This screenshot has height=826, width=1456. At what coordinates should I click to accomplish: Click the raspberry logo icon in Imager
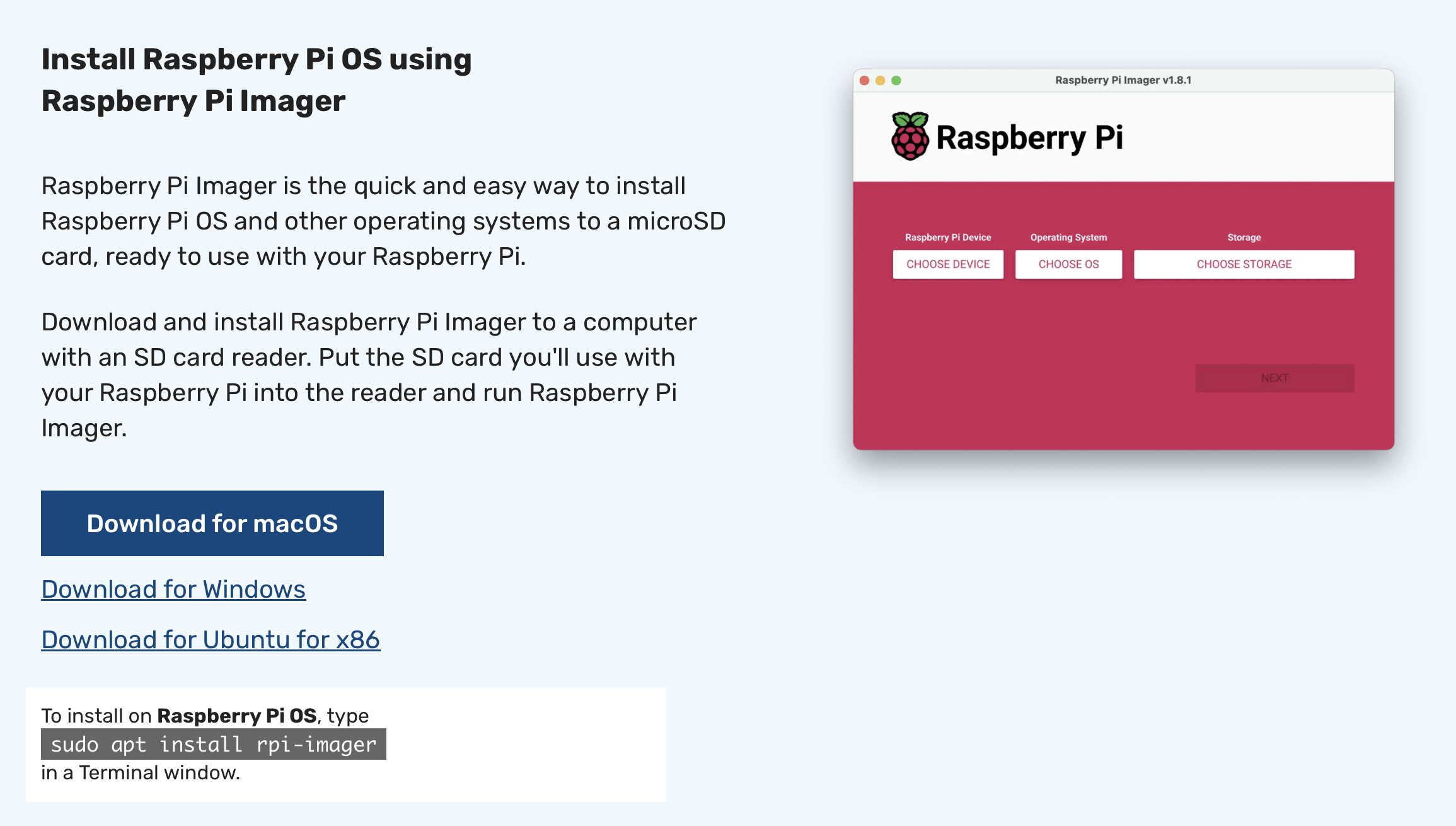[x=910, y=136]
